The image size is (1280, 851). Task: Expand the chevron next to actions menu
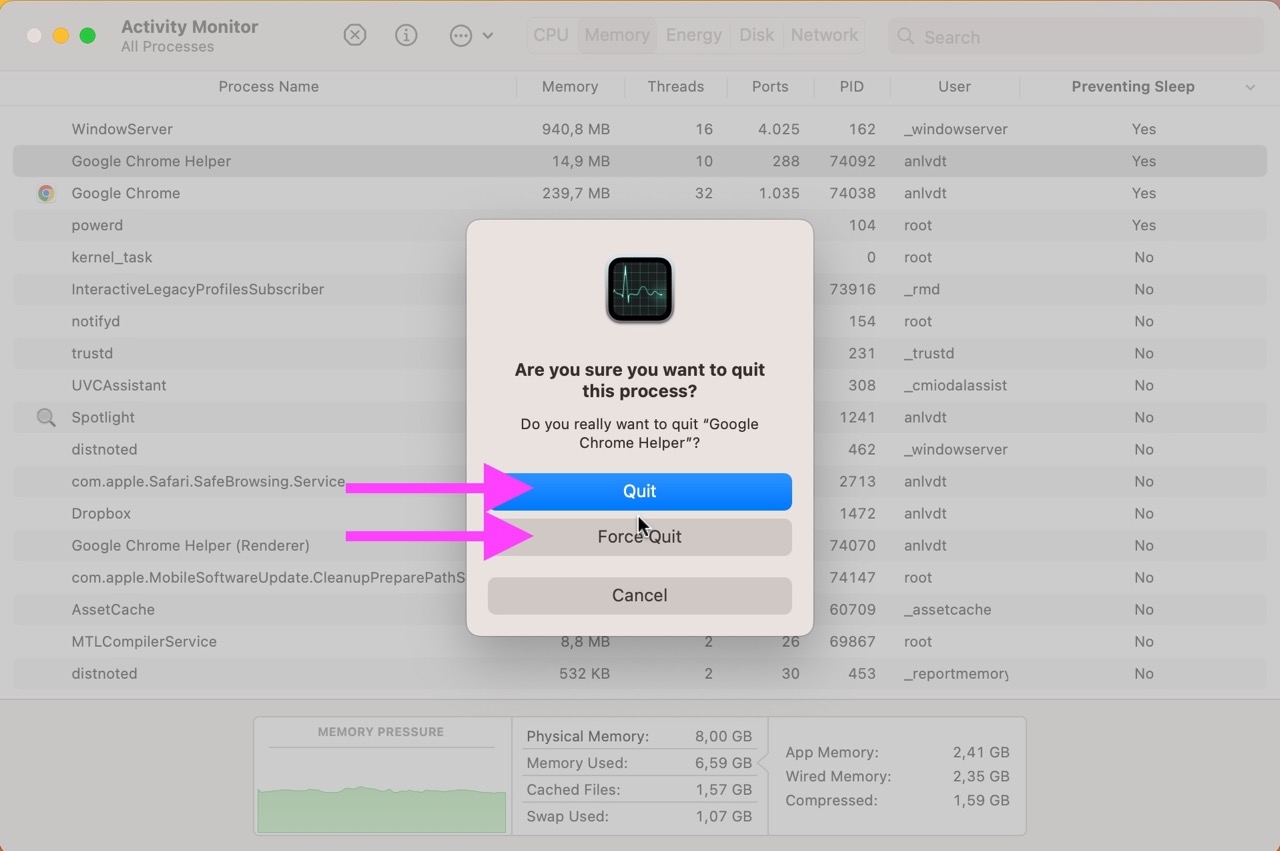coord(488,35)
